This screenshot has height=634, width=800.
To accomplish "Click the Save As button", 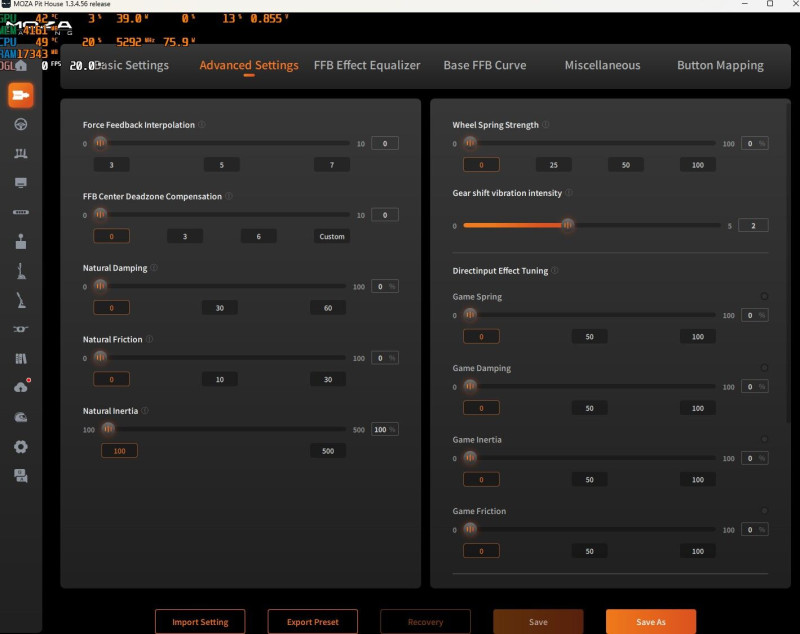I will pyautogui.click(x=651, y=622).
